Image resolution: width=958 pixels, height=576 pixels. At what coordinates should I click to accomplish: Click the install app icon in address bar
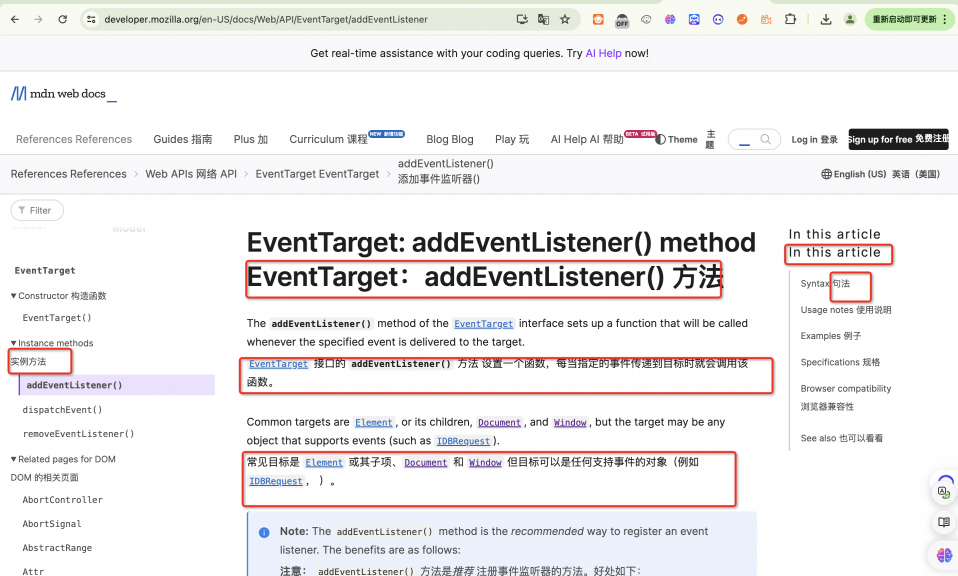point(522,20)
